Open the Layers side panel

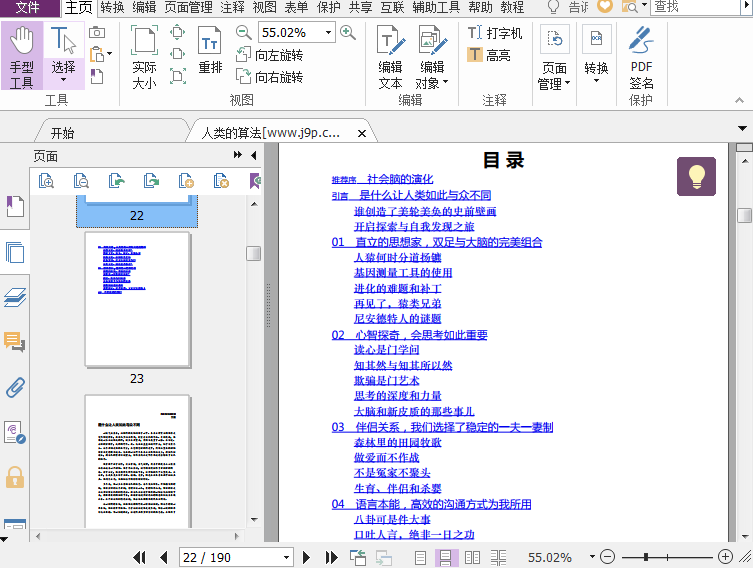pyautogui.click(x=15, y=297)
